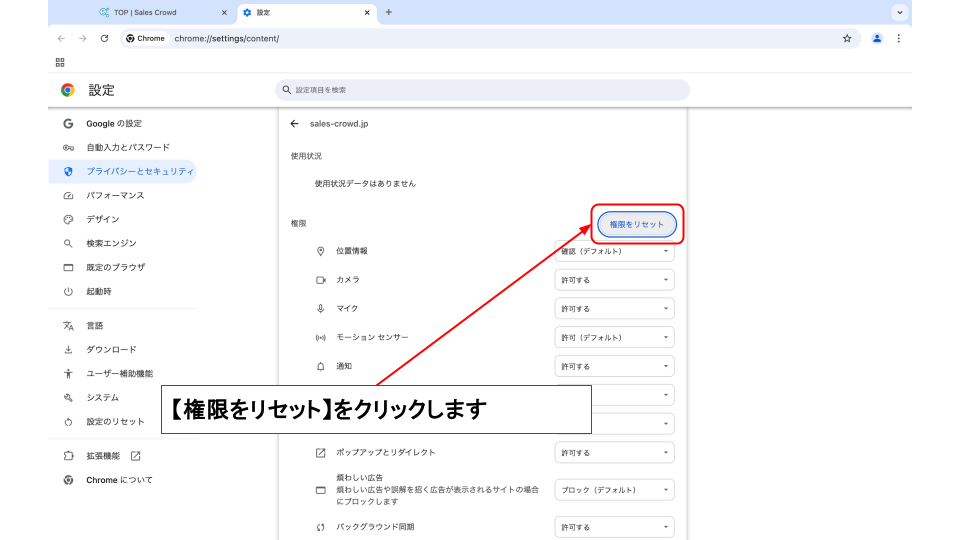
Task: Open the モーション センサー permission dropdown
Action: [x=614, y=338]
